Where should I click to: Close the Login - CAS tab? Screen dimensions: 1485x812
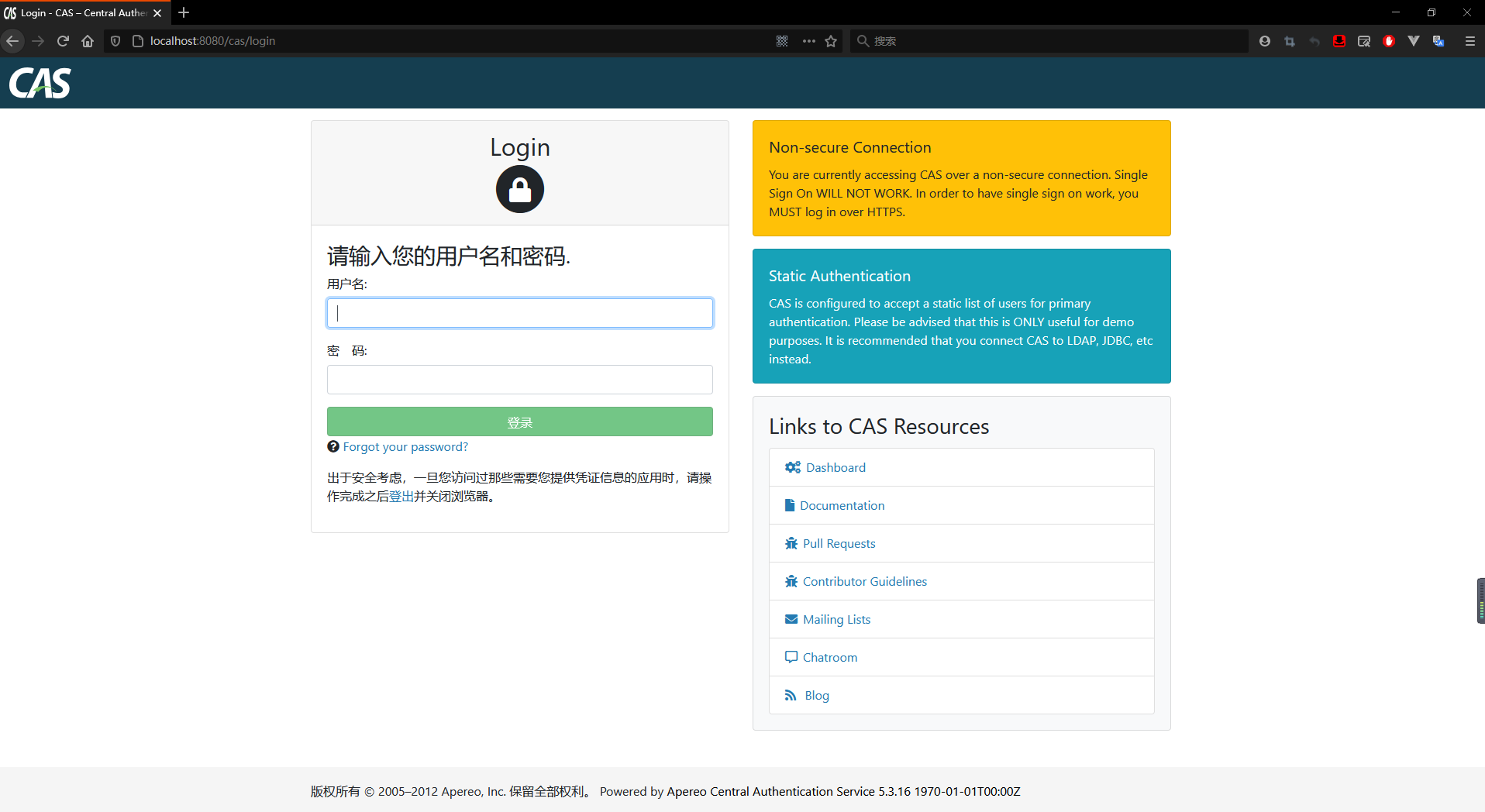point(157,13)
